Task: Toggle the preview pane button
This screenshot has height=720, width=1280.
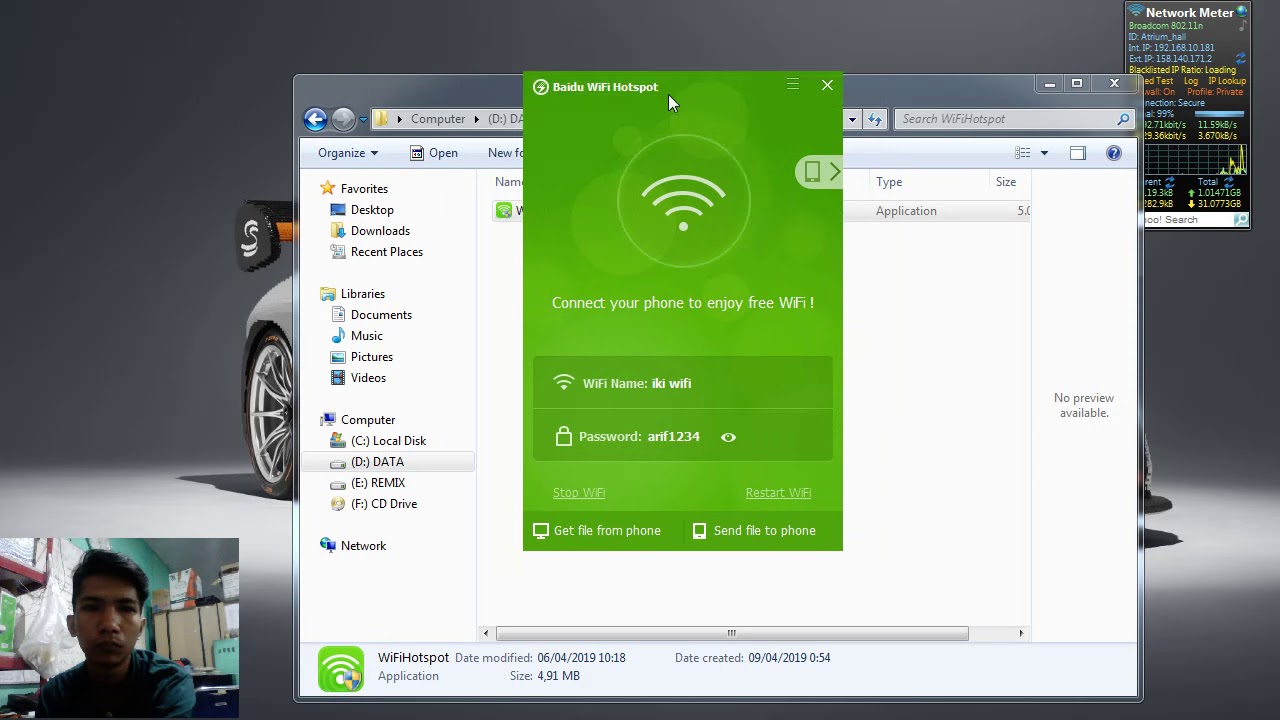Action: [x=1077, y=153]
